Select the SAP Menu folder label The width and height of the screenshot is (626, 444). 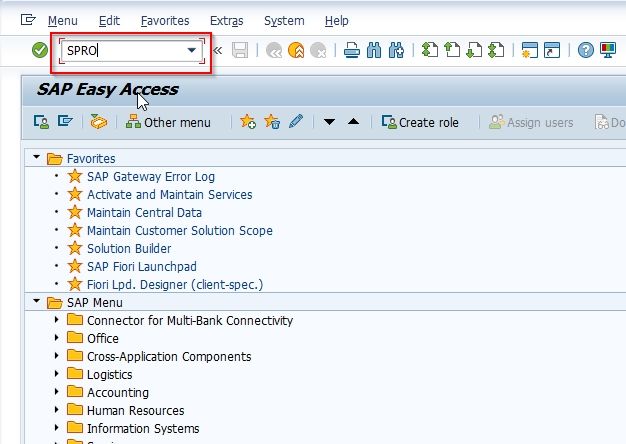point(95,303)
